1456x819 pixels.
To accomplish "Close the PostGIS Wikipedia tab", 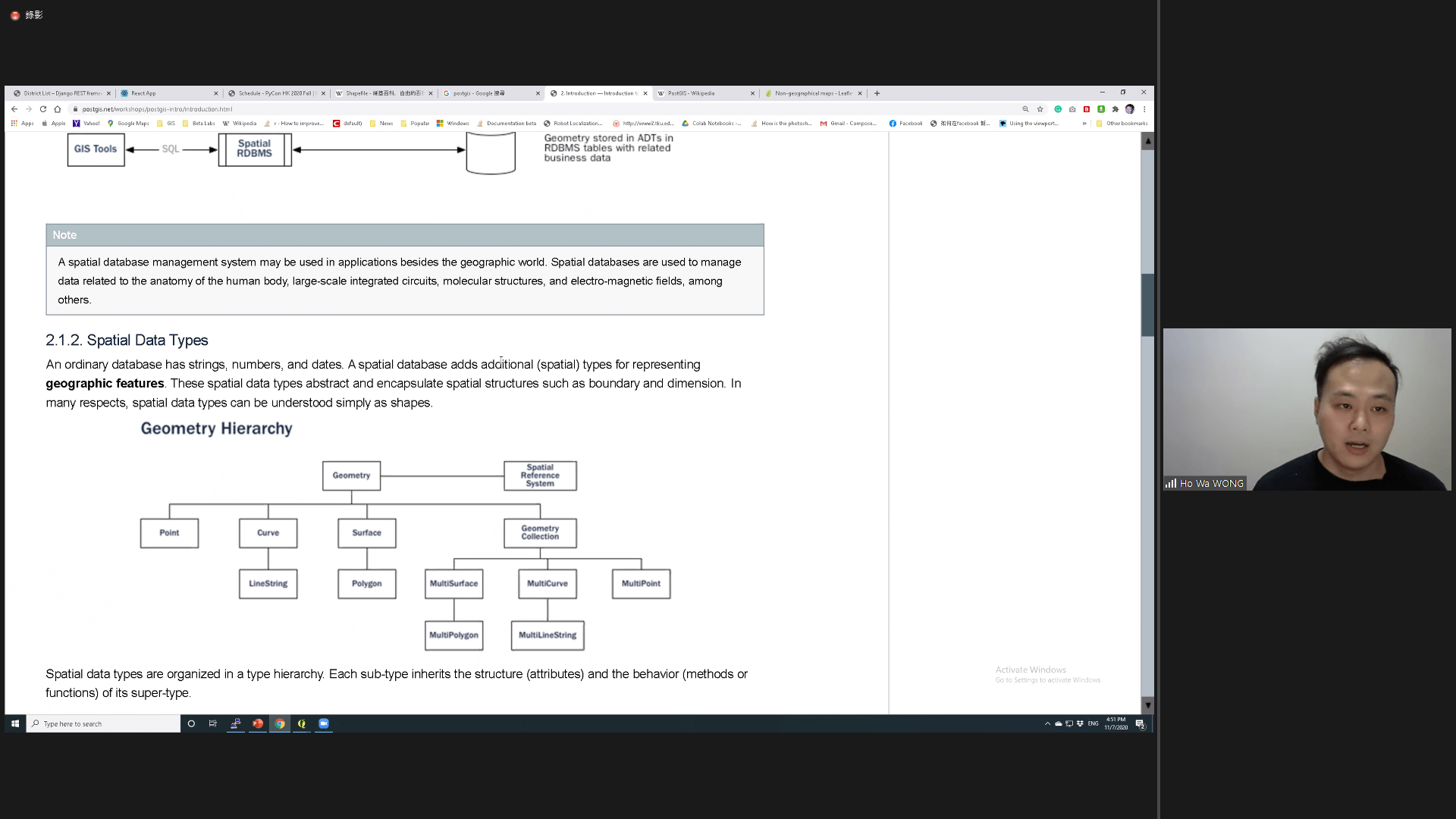I will click(x=752, y=93).
